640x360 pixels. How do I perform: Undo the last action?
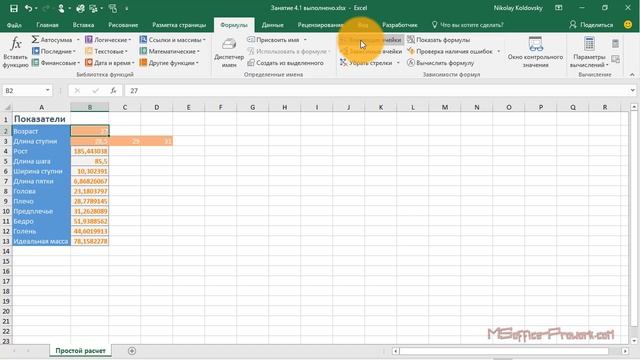(x=28, y=8)
